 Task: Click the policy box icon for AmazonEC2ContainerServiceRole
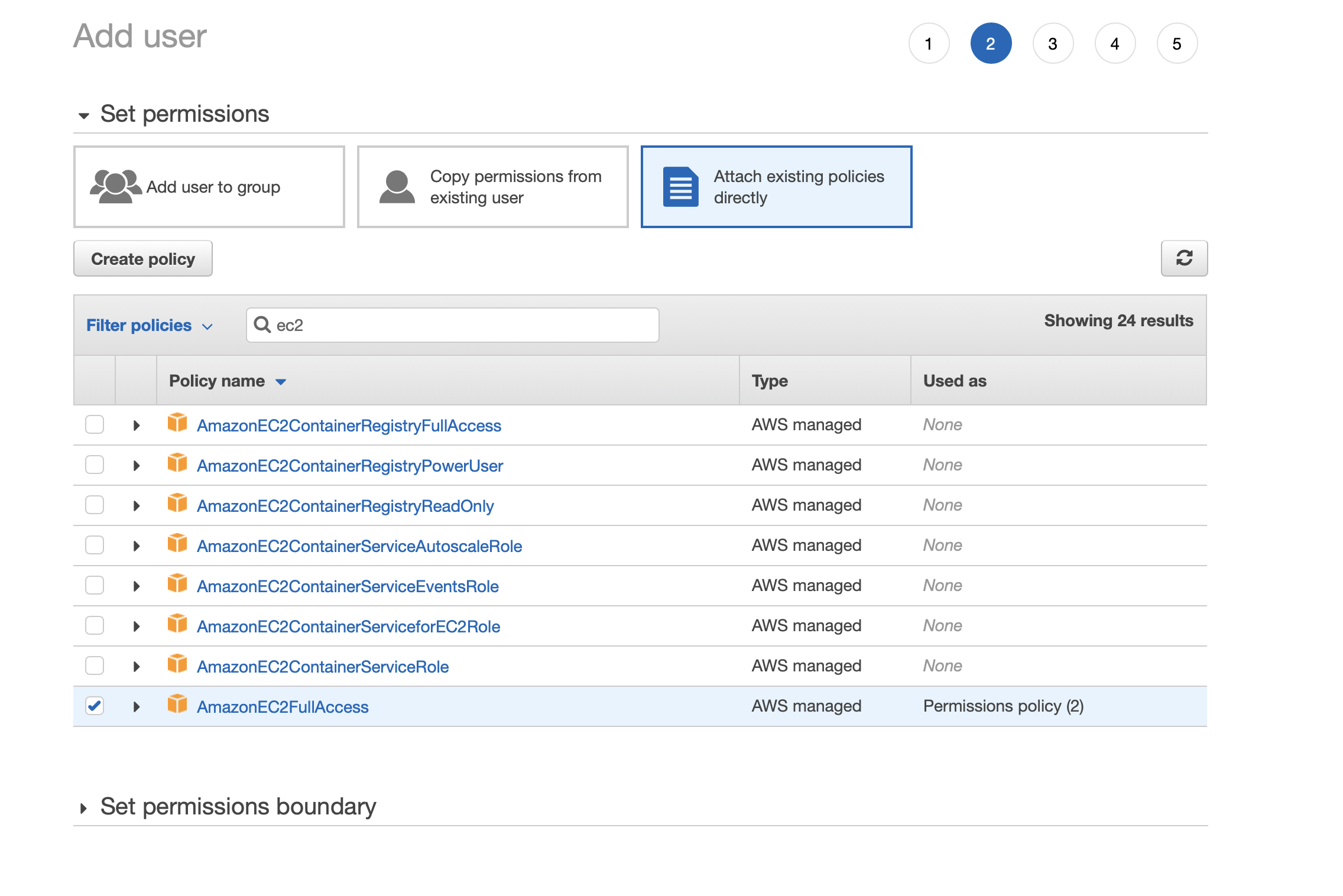point(177,664)
